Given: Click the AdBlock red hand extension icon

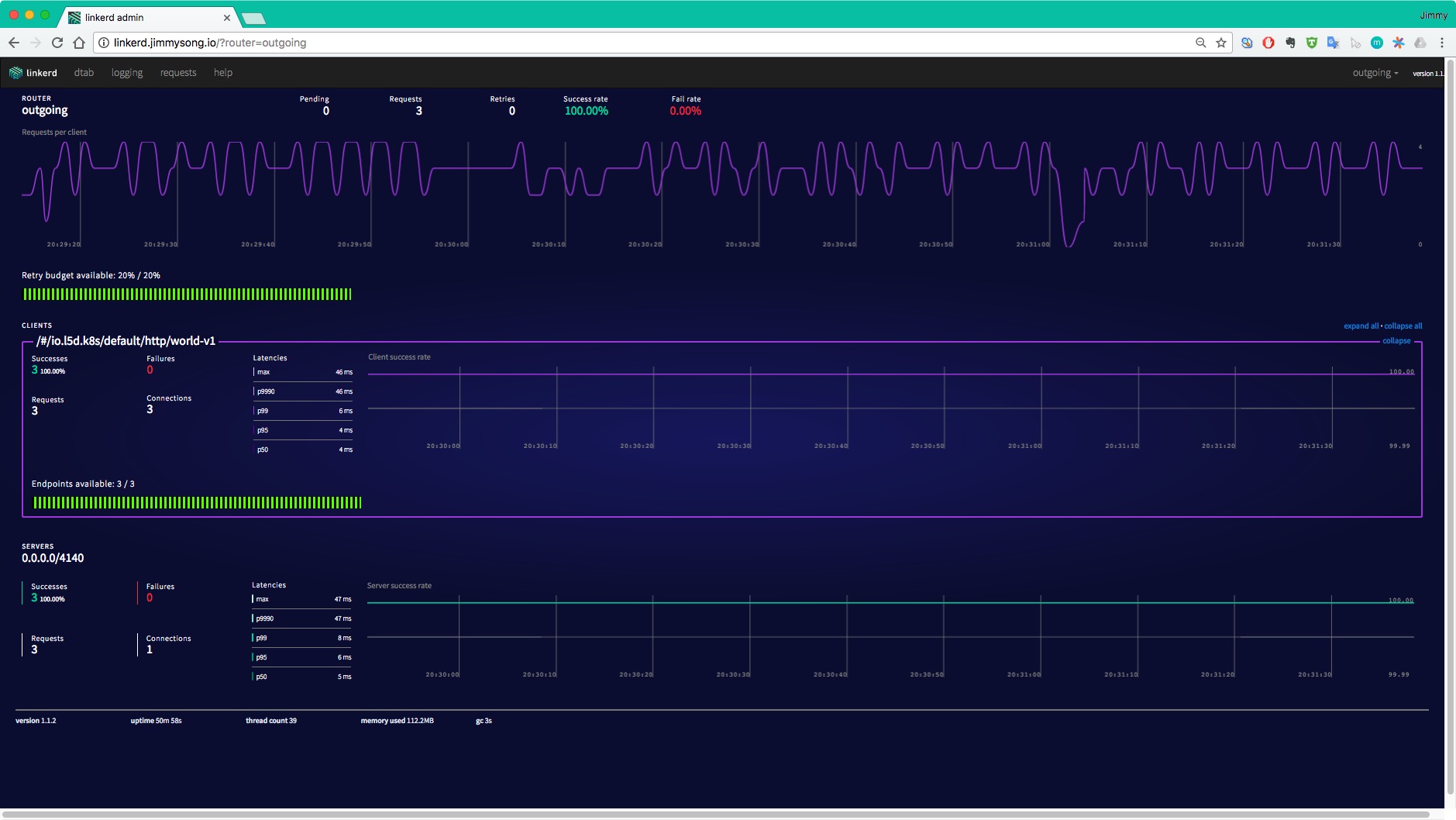Looking at the screenshot, I should [x=1268, y=43].
